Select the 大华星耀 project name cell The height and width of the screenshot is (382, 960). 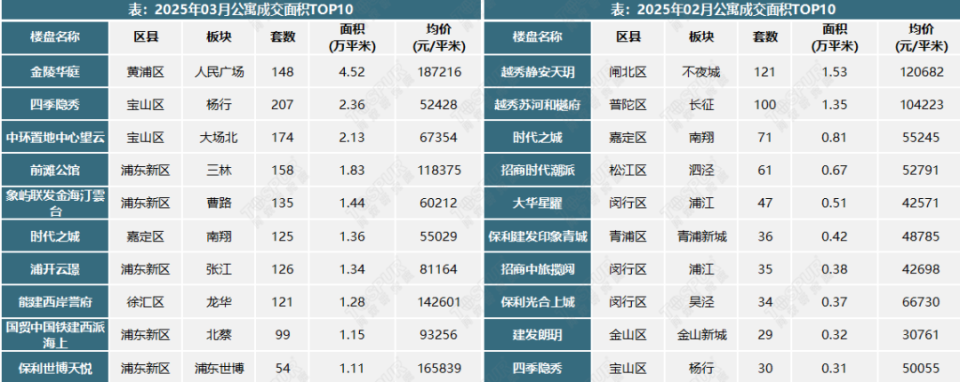click(538, 204)
